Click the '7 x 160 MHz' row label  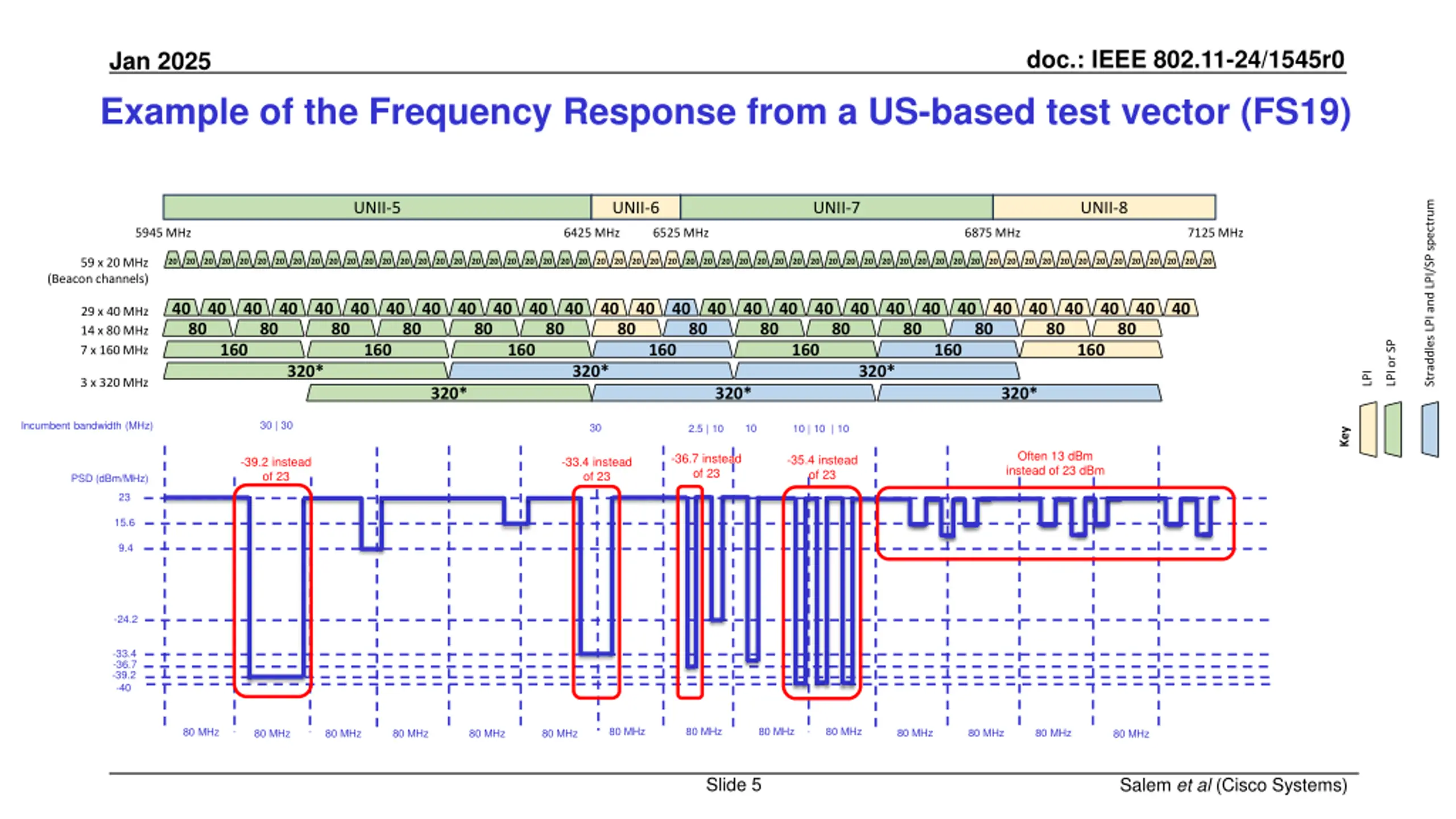click(114, 350)
